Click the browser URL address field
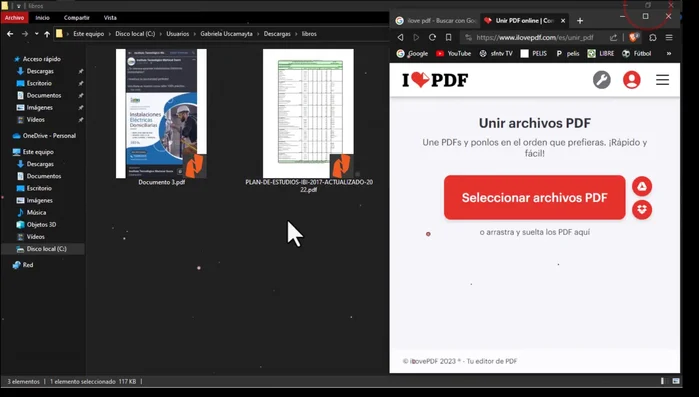The height and width of the screenshot is (397, 699). click(x=535, y=37)
